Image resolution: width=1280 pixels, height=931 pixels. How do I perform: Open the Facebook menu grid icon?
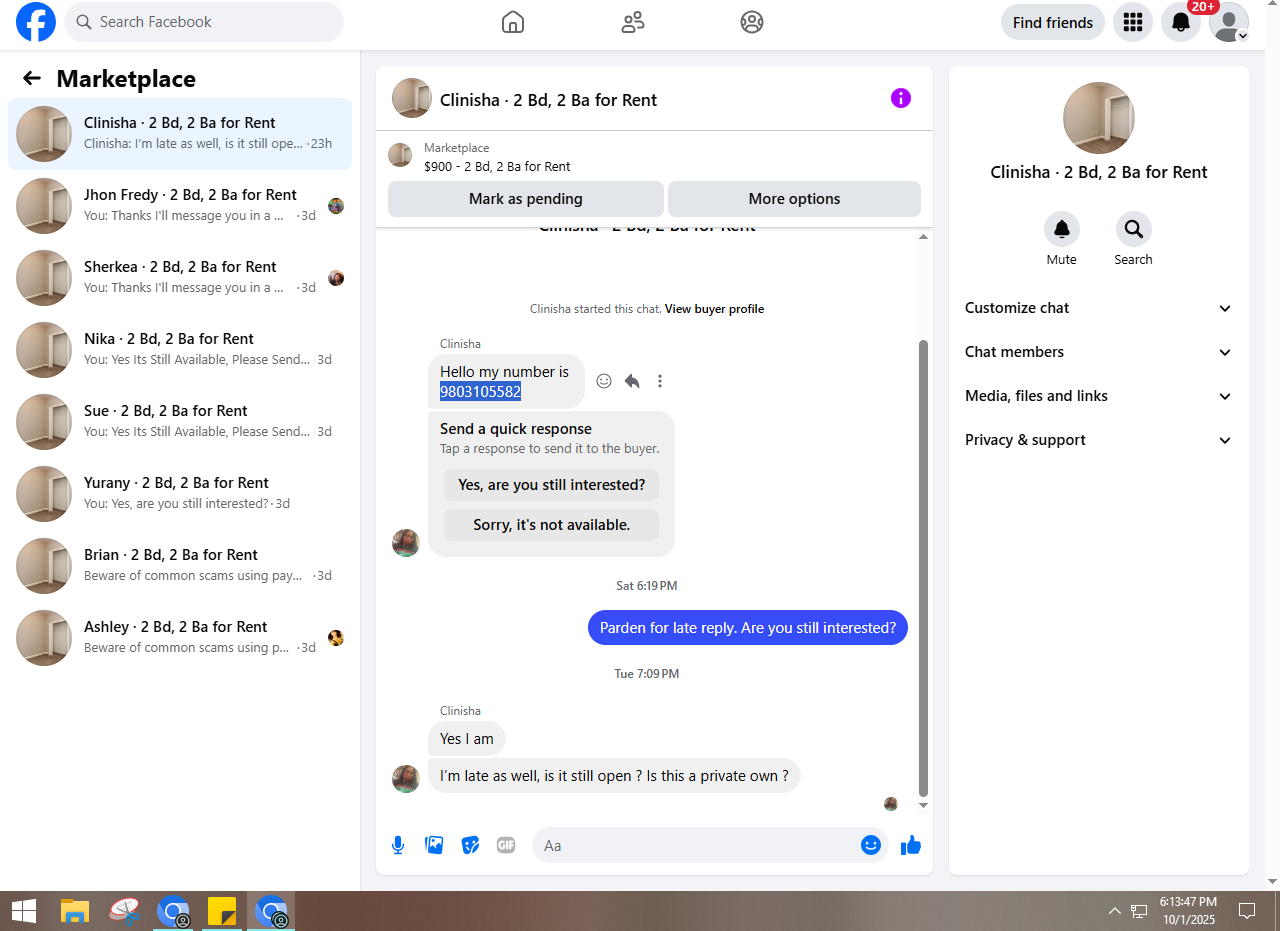1133,22
